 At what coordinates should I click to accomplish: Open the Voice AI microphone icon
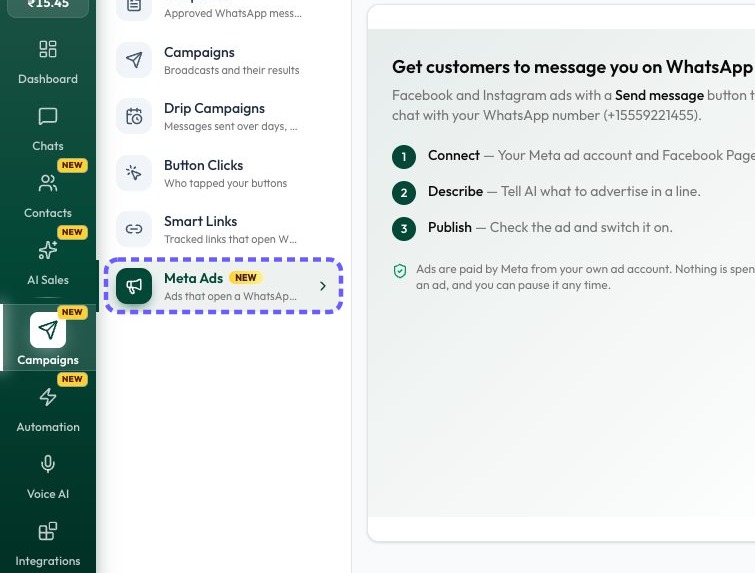click(48, 464)
